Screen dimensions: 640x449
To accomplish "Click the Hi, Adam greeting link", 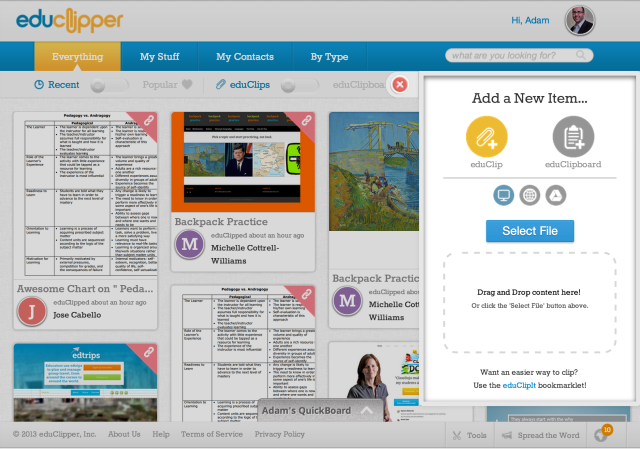I will click(x=530, y=20).
